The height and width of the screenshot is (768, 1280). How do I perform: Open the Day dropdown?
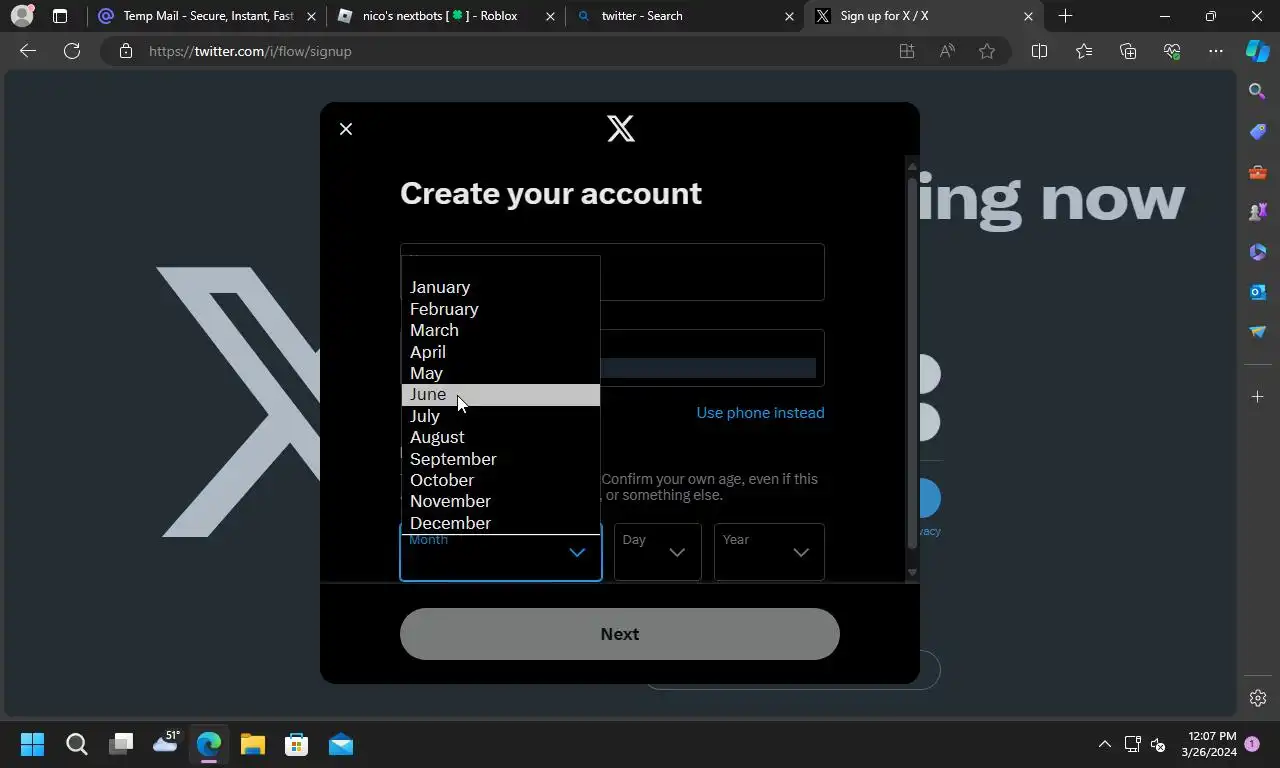point(657,552)
